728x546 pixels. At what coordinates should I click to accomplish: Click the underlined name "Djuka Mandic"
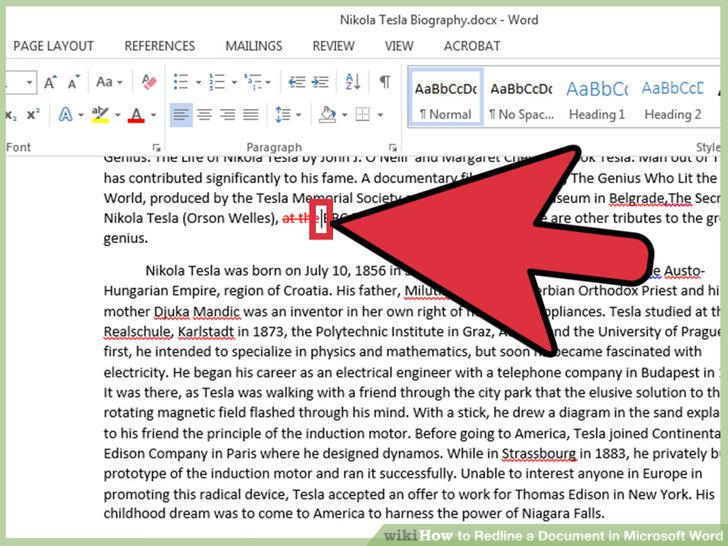[197, 312]
